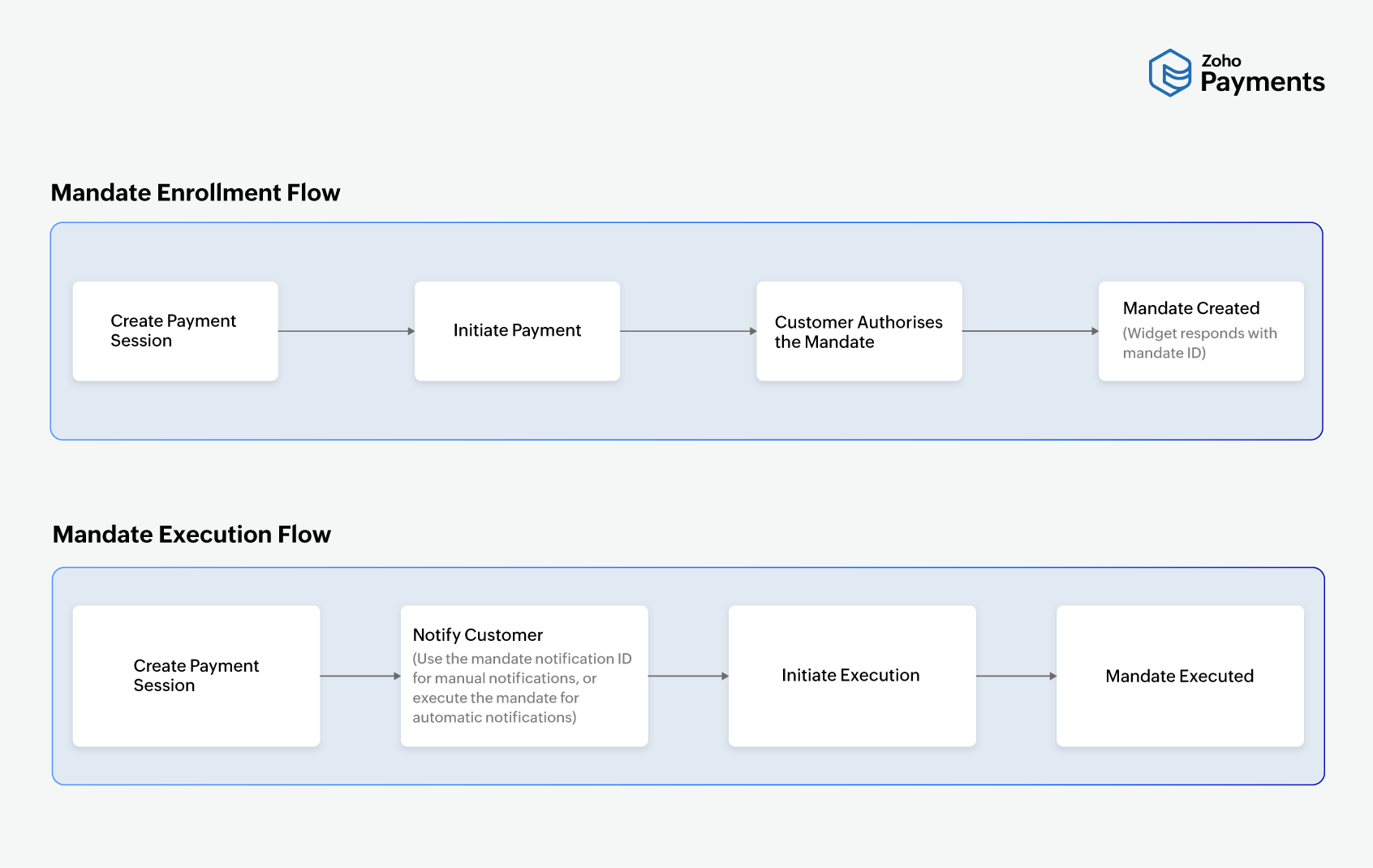Click Create Payment Session box in Enrollment Flow
Image resolution: width=1373 pixels, height=868 pixels.
coord(175,331)
